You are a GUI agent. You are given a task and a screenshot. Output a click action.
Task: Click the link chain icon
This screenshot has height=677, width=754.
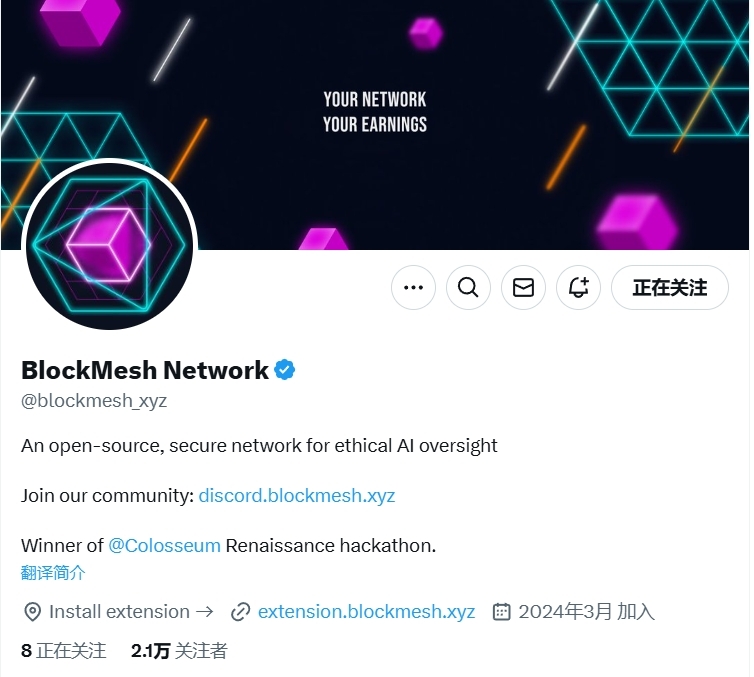click(240, 612)
